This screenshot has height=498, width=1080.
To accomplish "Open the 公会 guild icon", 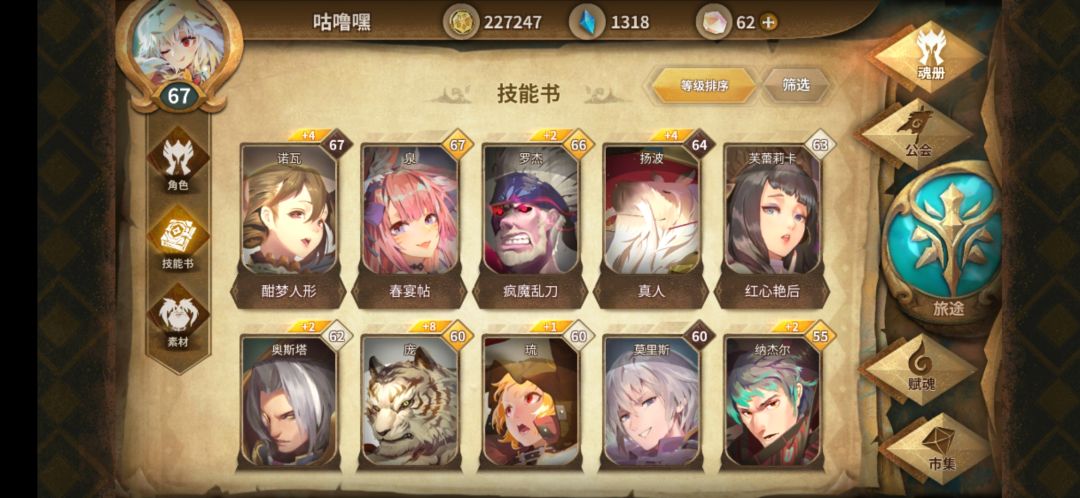I will 919,133.
